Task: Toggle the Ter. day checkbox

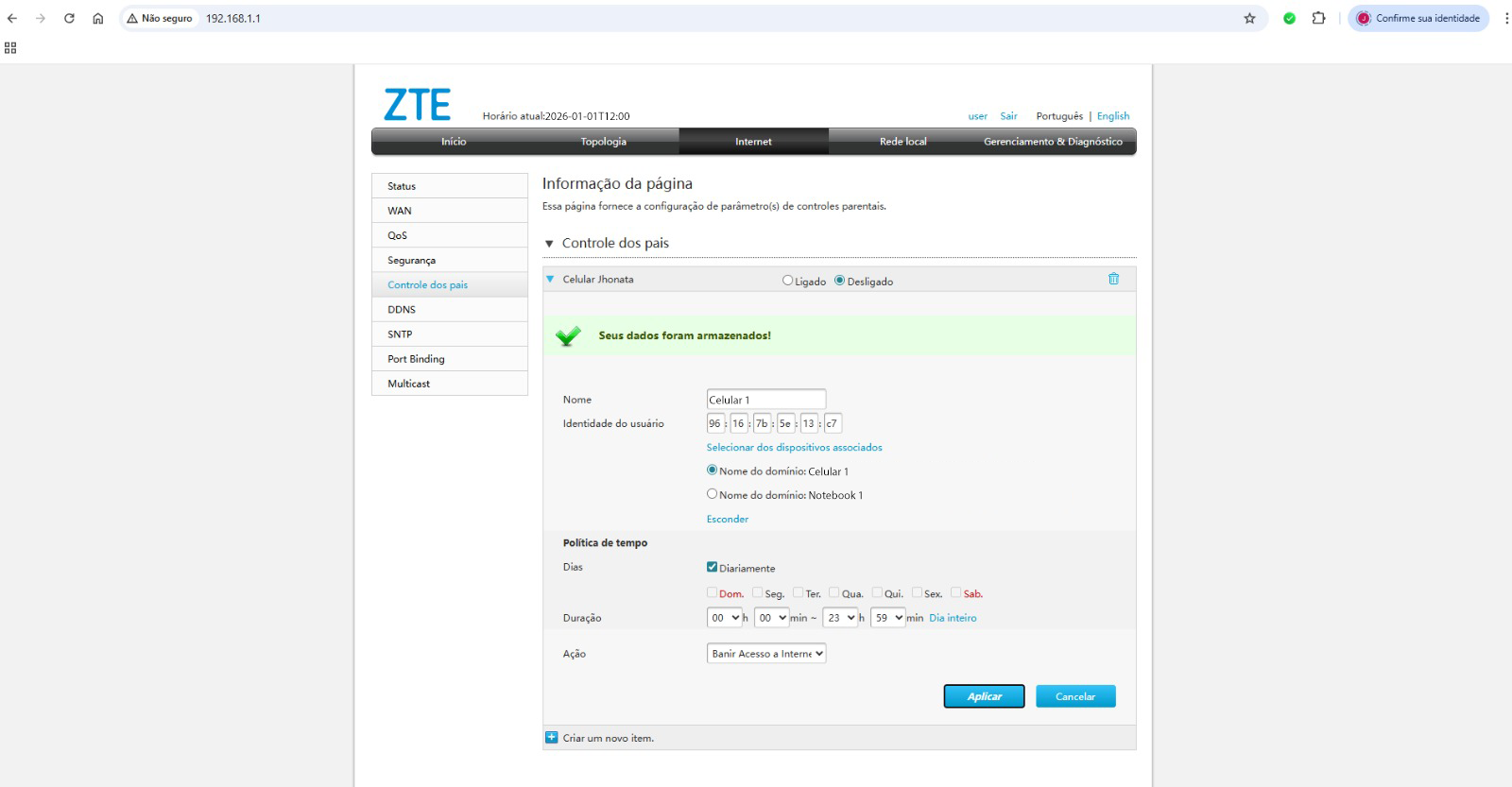Action: 798,592
